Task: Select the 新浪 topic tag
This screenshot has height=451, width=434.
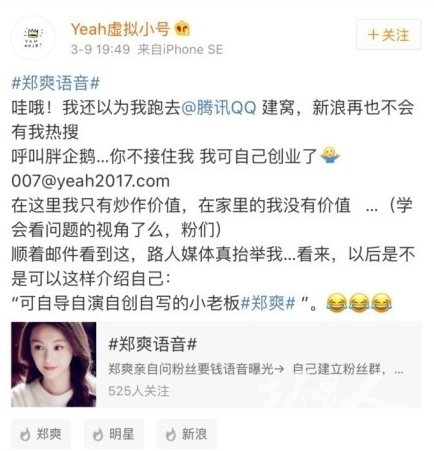Action: 186,435
